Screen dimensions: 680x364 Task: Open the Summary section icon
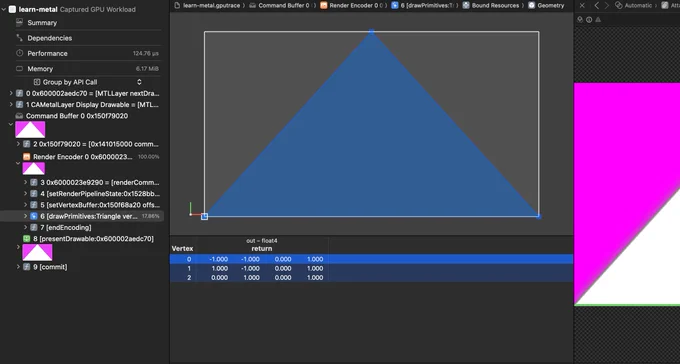click(19, 23)
